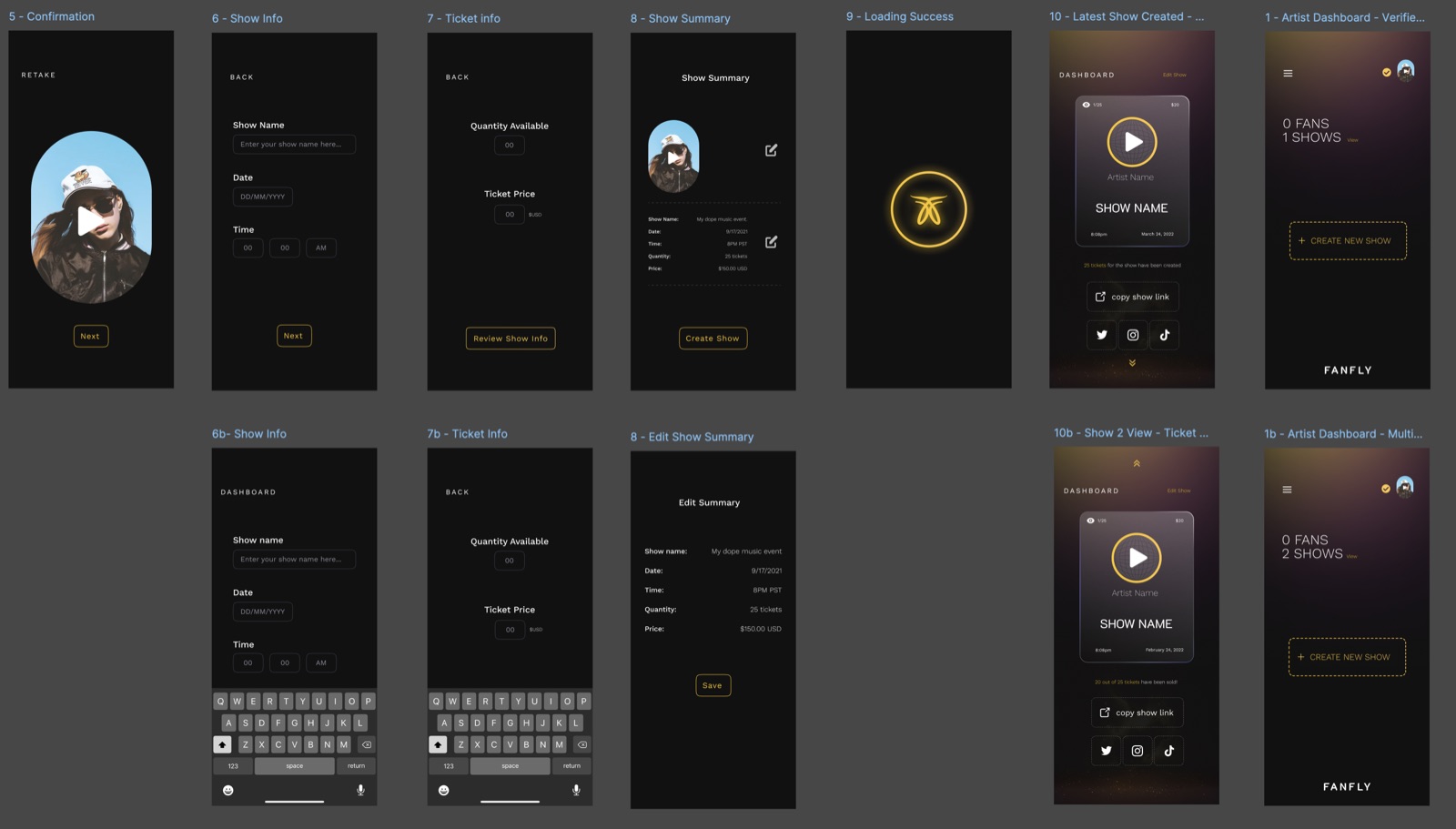Click '$150.00 USD' price in Edit Summary

761,629
